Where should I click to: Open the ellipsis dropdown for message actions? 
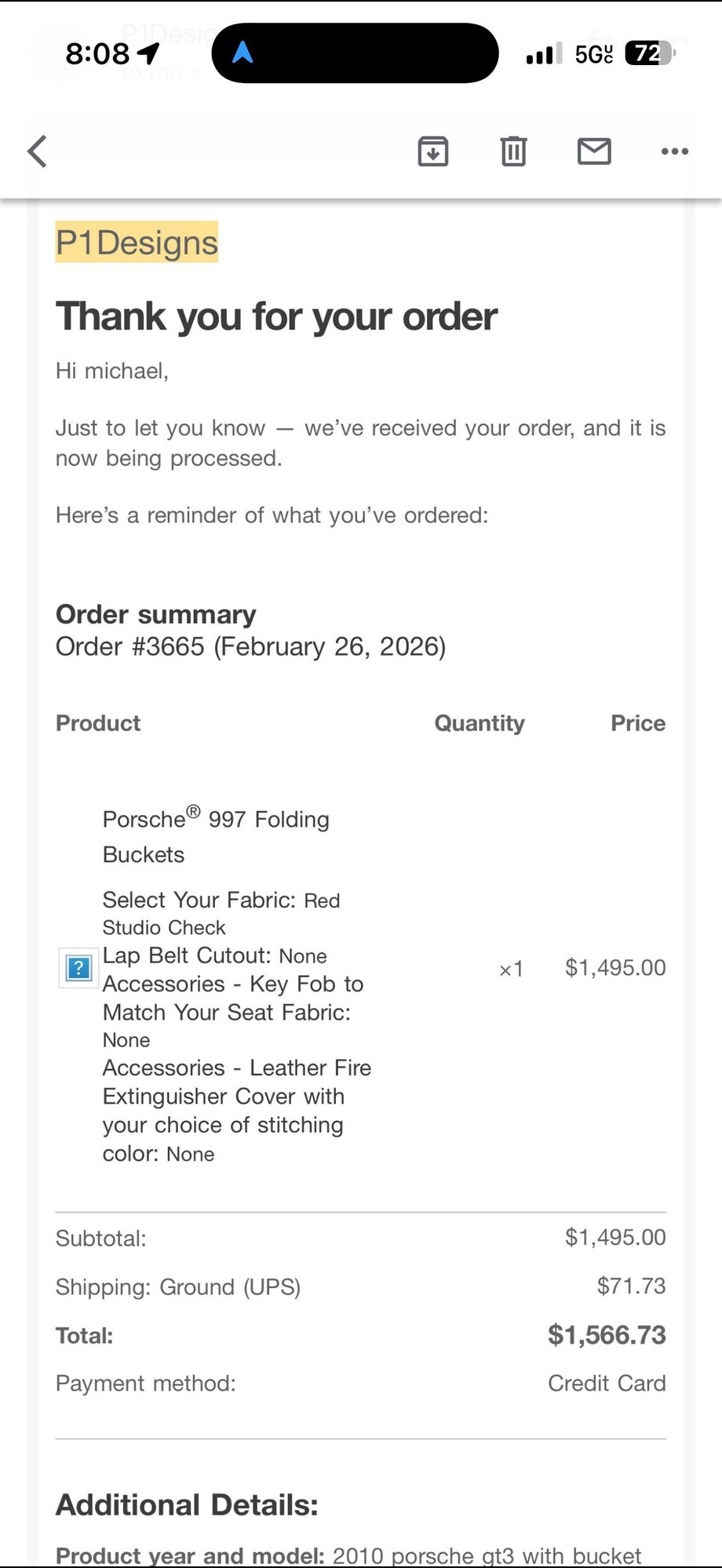(674, 151)
